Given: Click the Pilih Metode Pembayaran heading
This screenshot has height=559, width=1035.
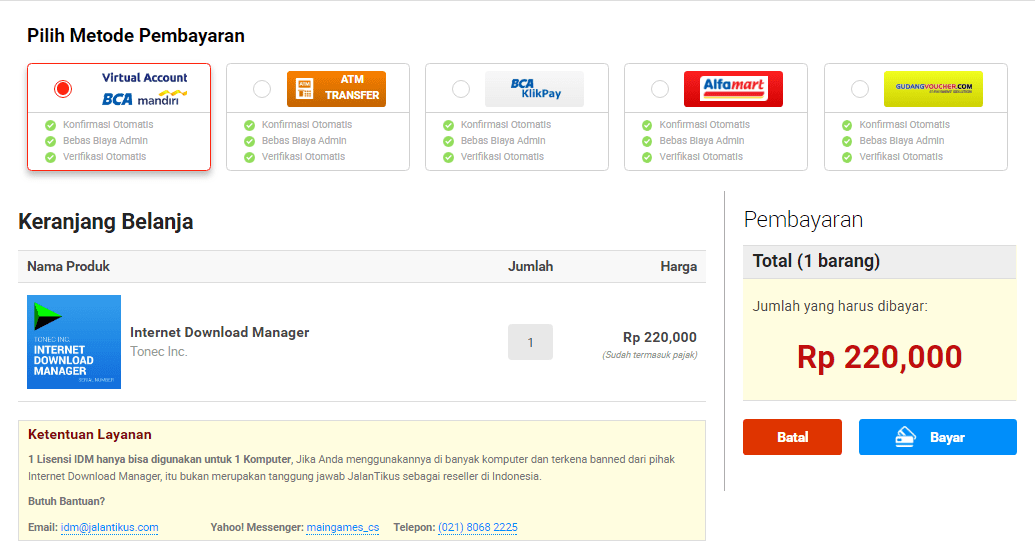Looking at the screenshot, I should [136, 36].
